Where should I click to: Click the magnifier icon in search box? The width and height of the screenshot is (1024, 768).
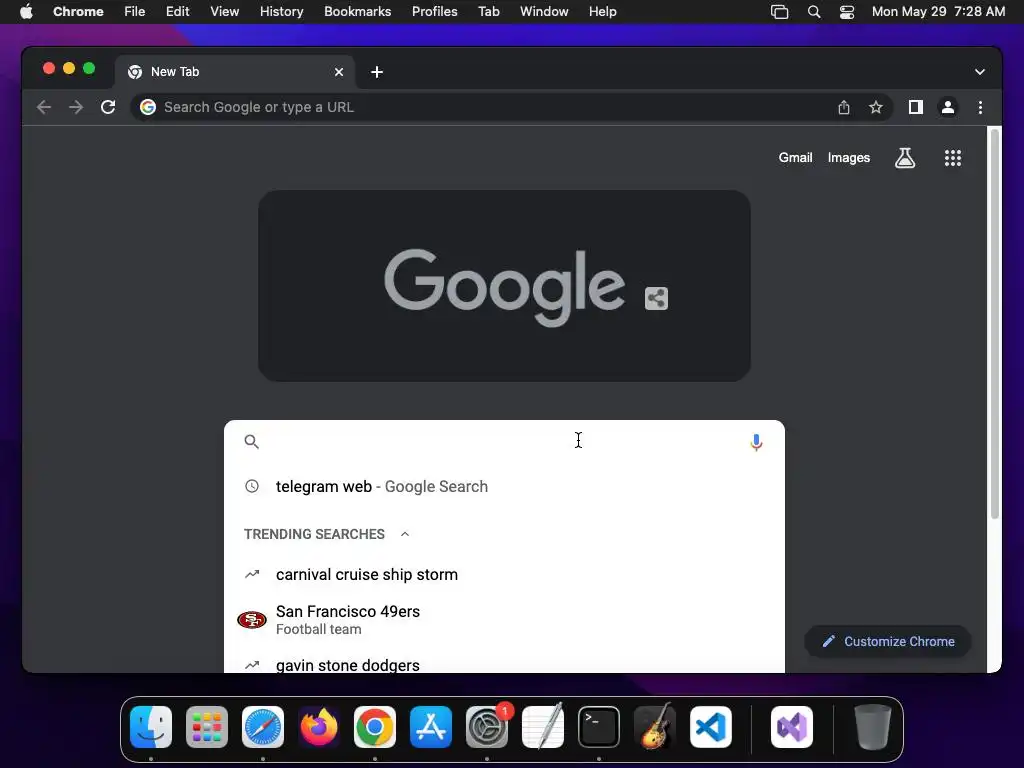pos(251,442)
